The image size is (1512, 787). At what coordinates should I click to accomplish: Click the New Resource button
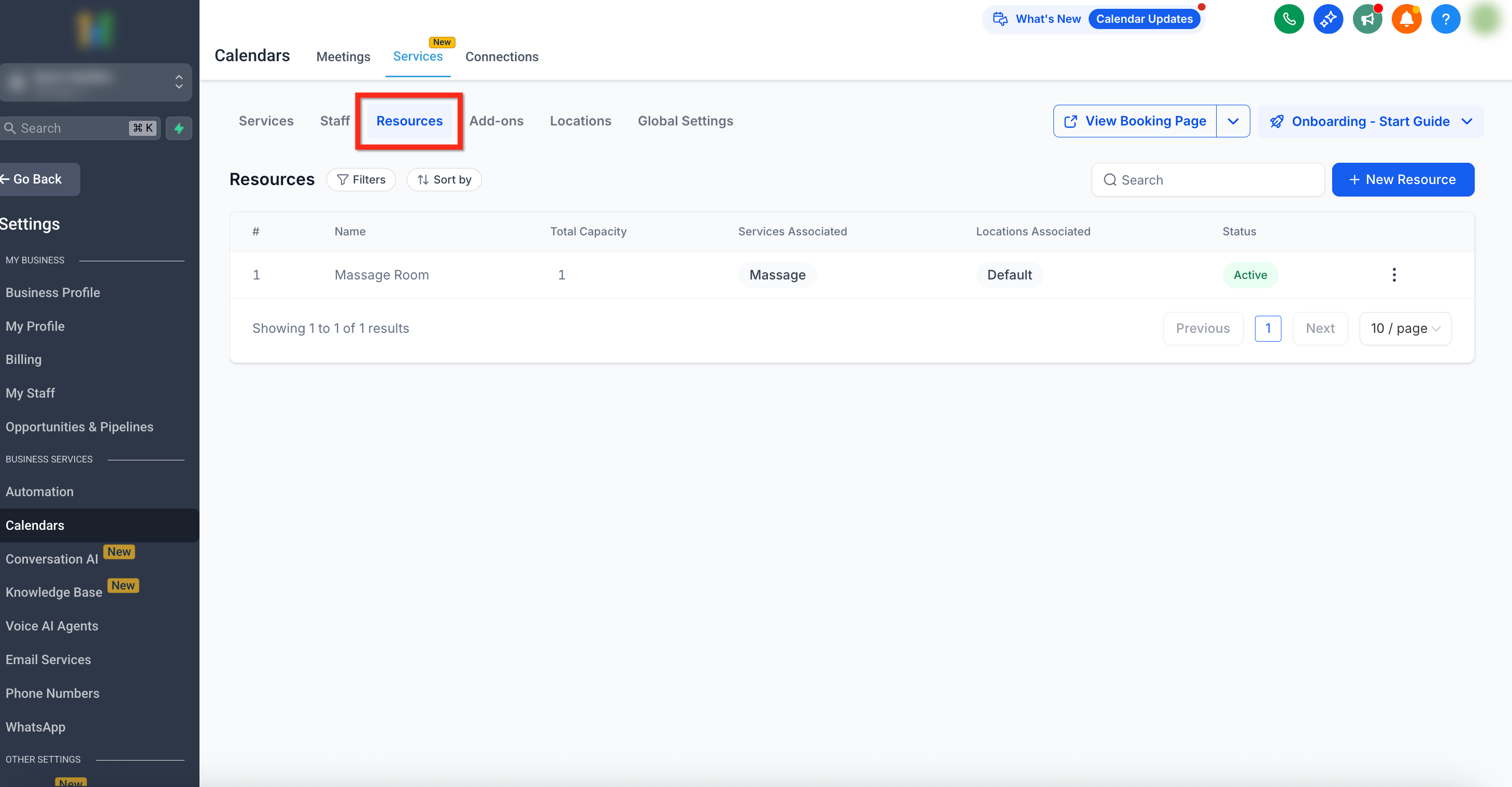(x=1402, y=180)
